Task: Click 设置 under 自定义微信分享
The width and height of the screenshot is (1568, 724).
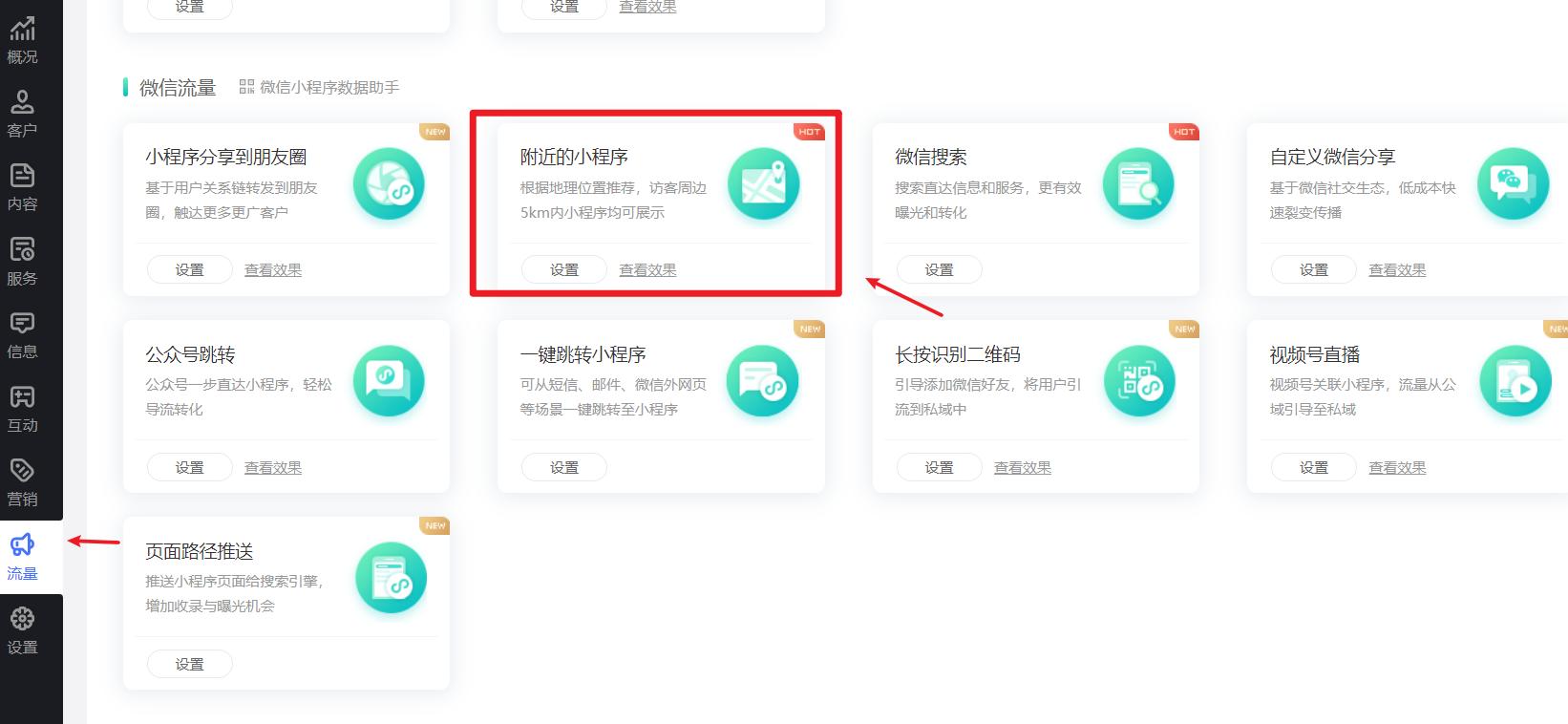Action: tap(1314, 269)
